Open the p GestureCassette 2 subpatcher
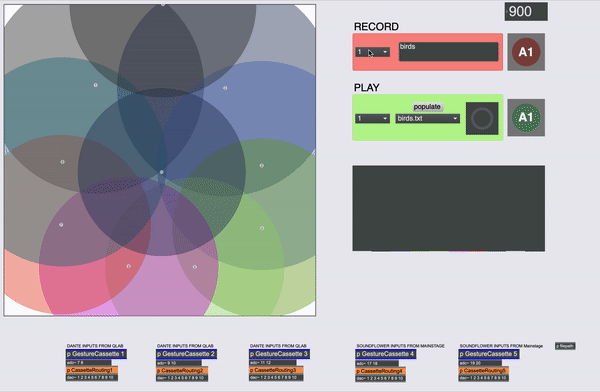 pos(186,354)
